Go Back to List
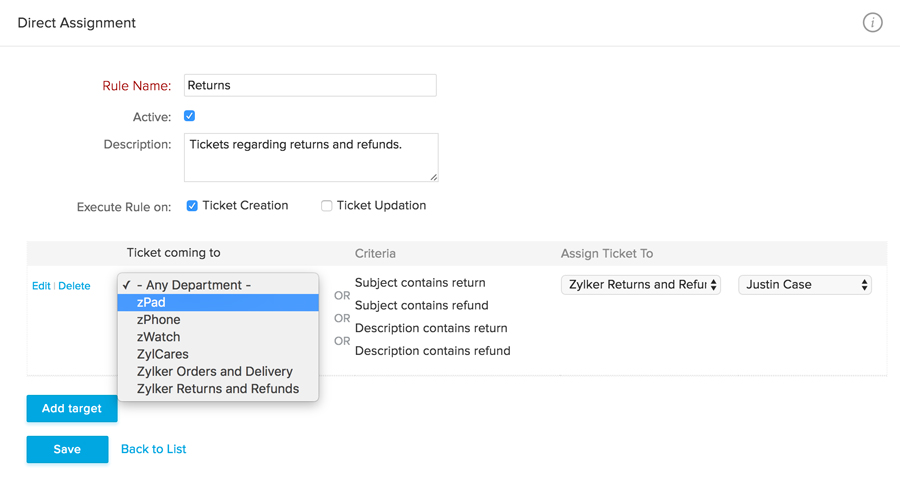Screen dimensions: 900x482 [x=153, y=449]
